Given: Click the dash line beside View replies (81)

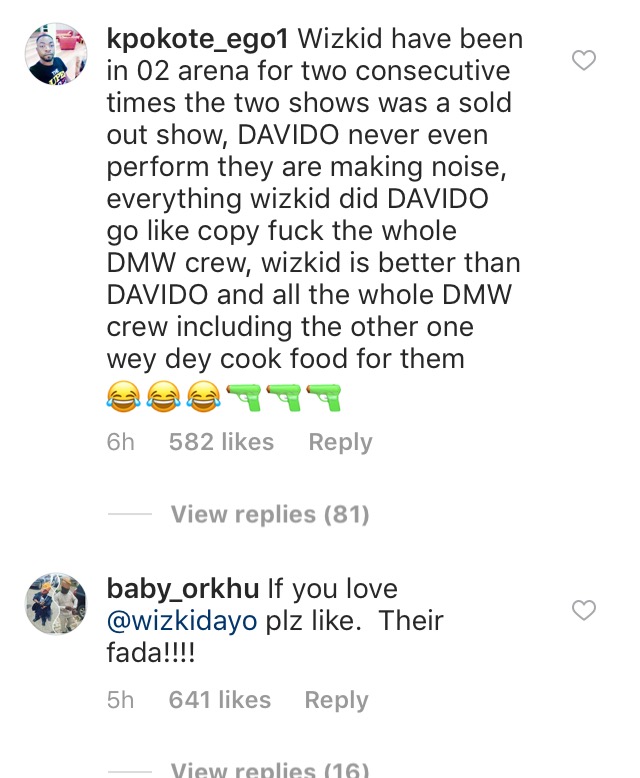Looking at the screenshot, I should [129, 514].
